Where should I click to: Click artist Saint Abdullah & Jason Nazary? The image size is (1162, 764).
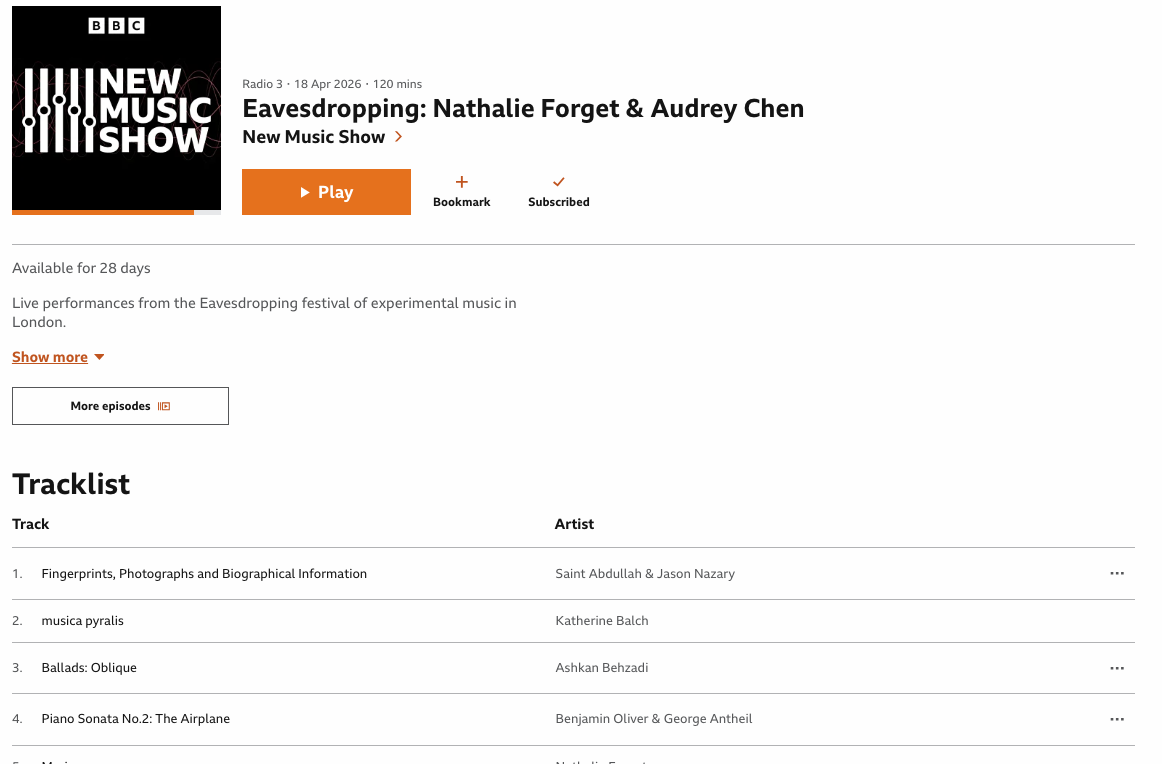[645, 574]
